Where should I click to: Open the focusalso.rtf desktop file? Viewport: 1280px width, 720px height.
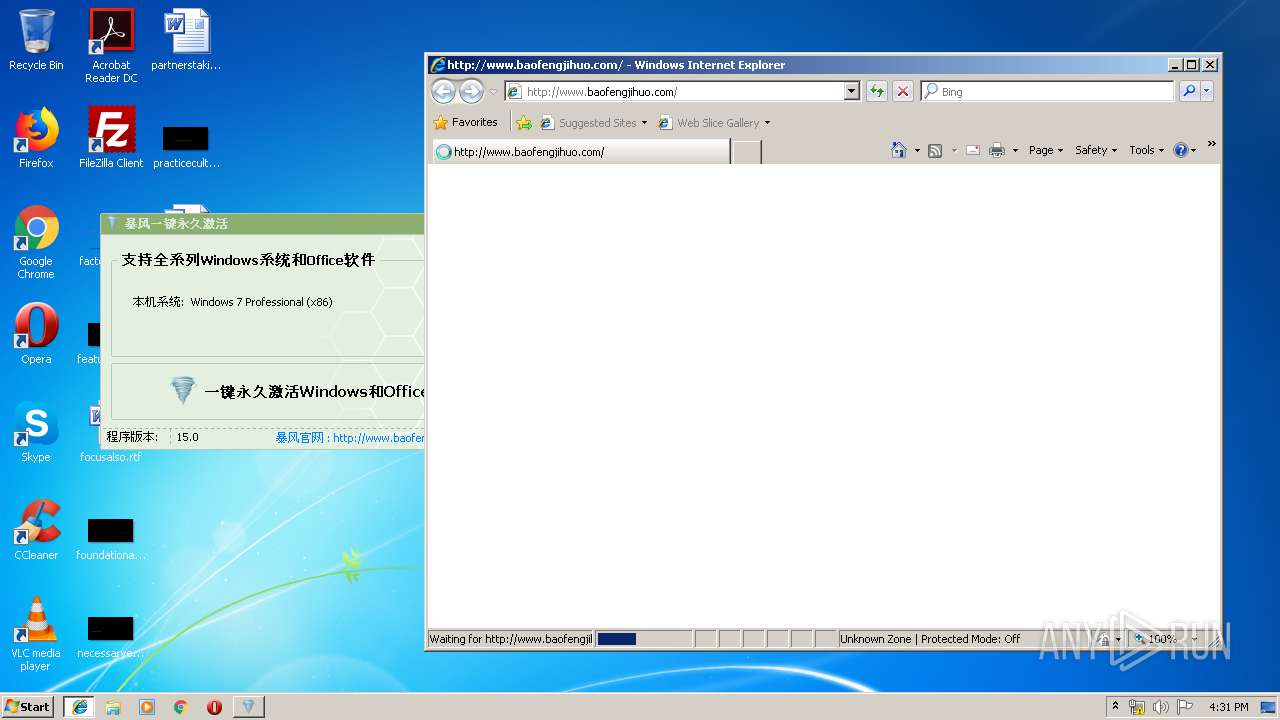click(x=110, y=432)
